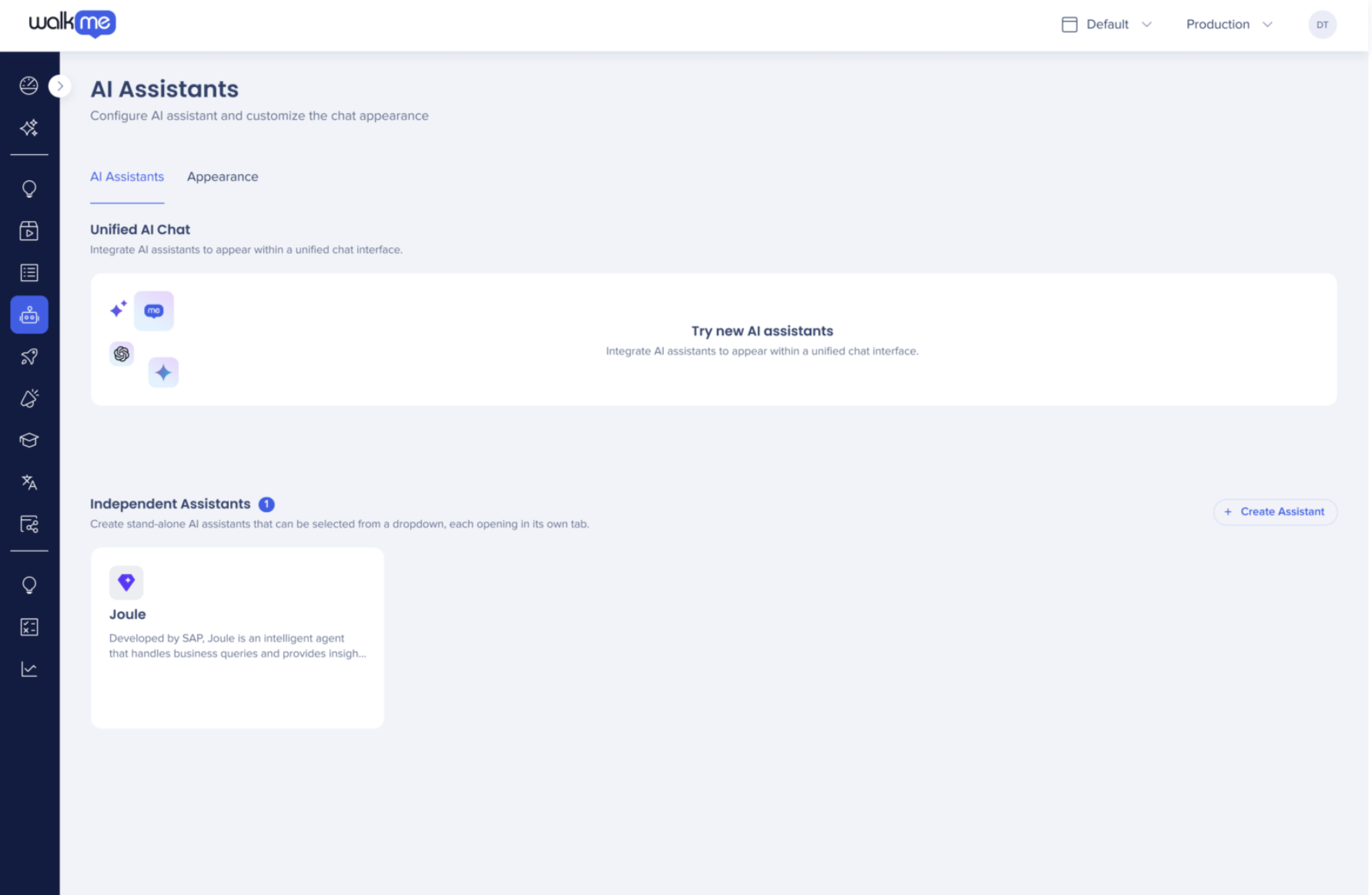Click the graduation cap sidebar icon
The width and height of the screenshot is (1372, 895).
29,441
